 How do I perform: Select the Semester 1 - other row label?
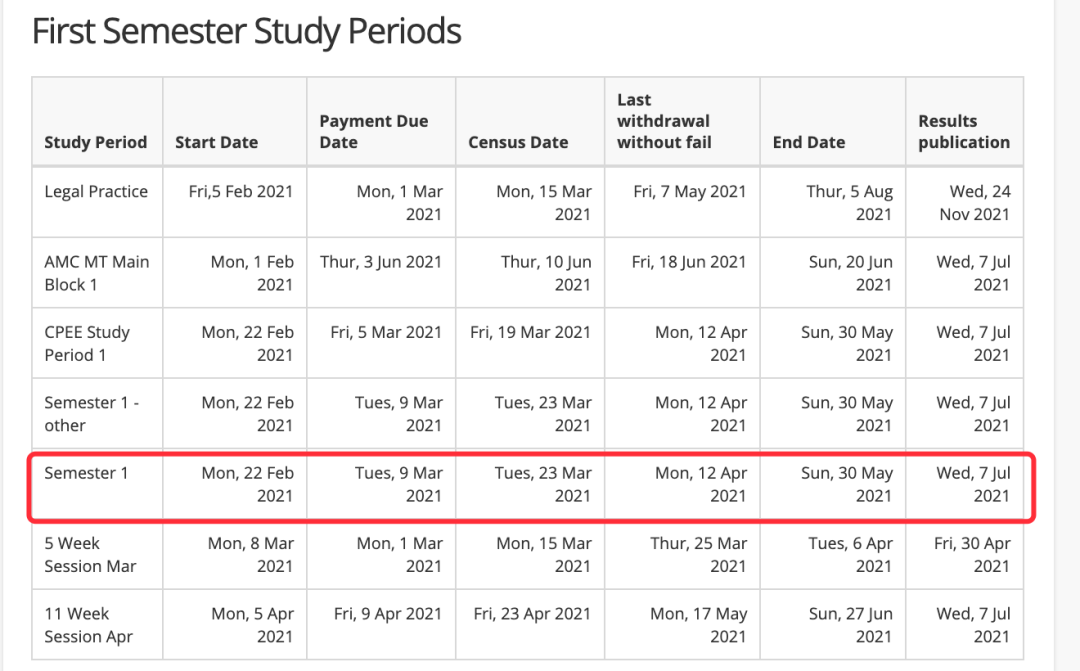pos(92,414)
